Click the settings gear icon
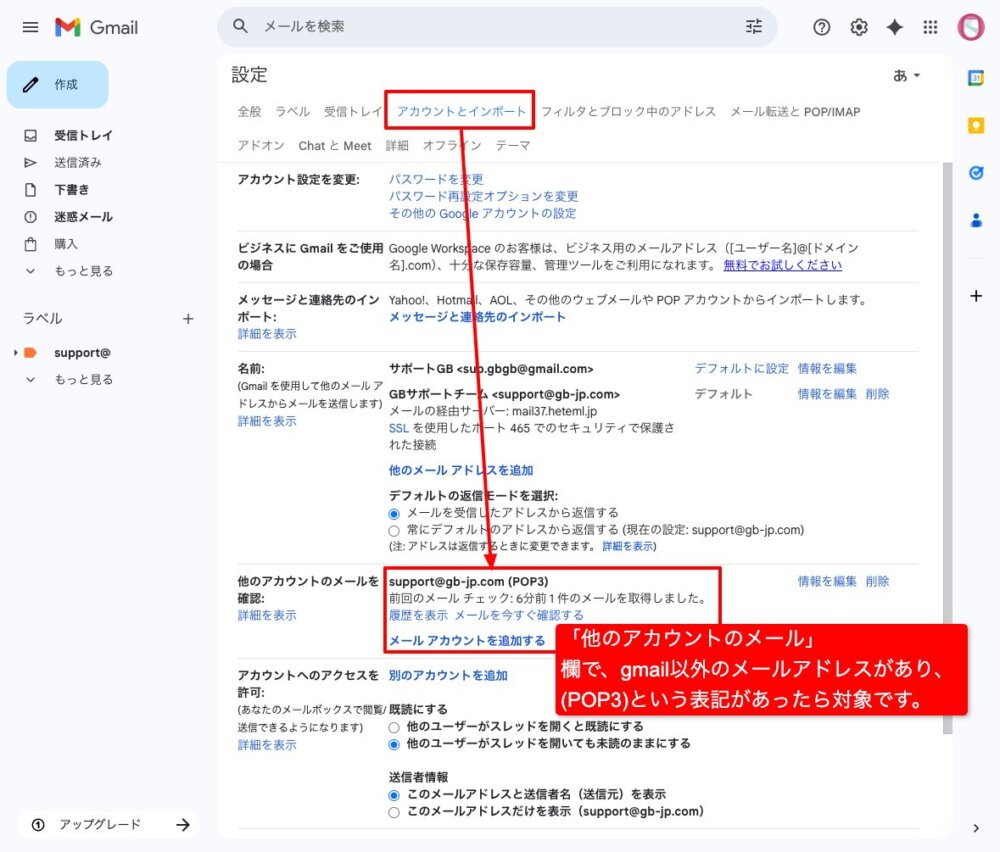This screenshot has width=1000, height=852. pyautogui.click(x=858, y=27)
